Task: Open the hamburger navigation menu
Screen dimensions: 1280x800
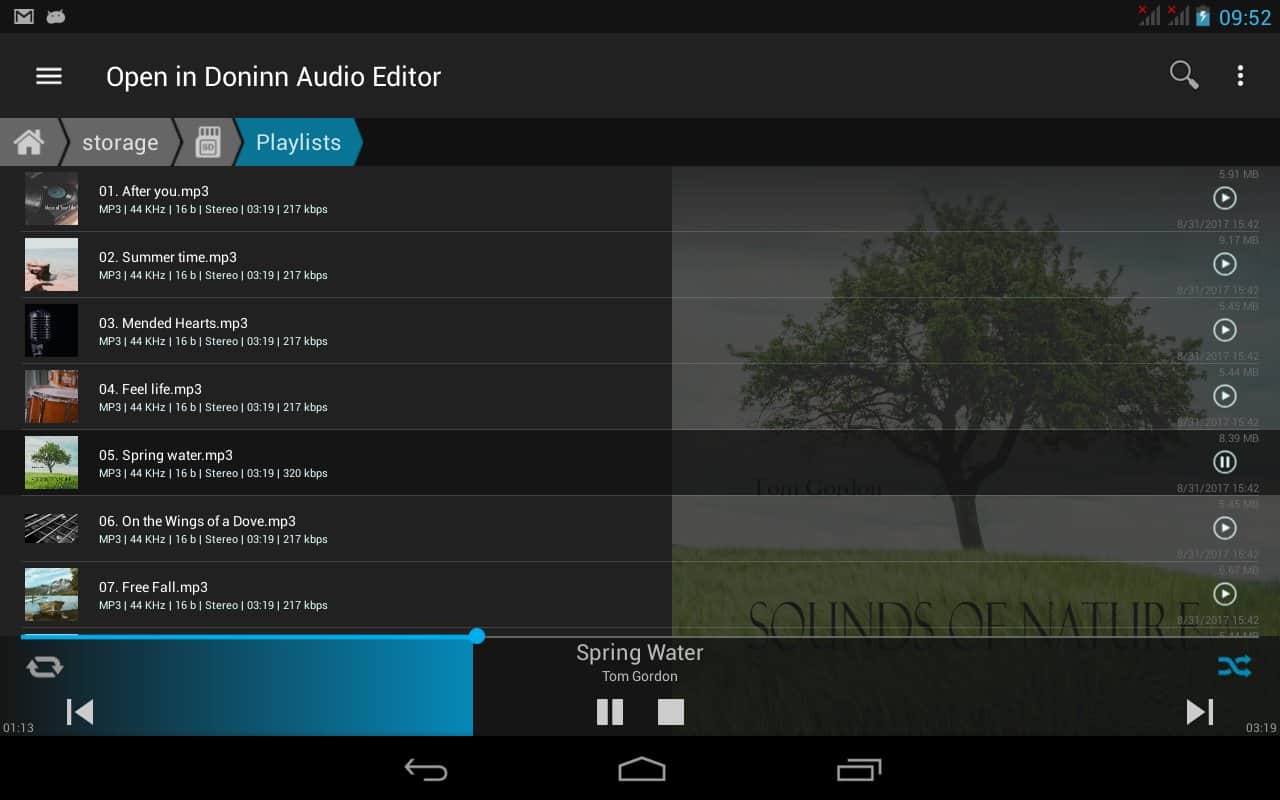Action: click(49, 76)
